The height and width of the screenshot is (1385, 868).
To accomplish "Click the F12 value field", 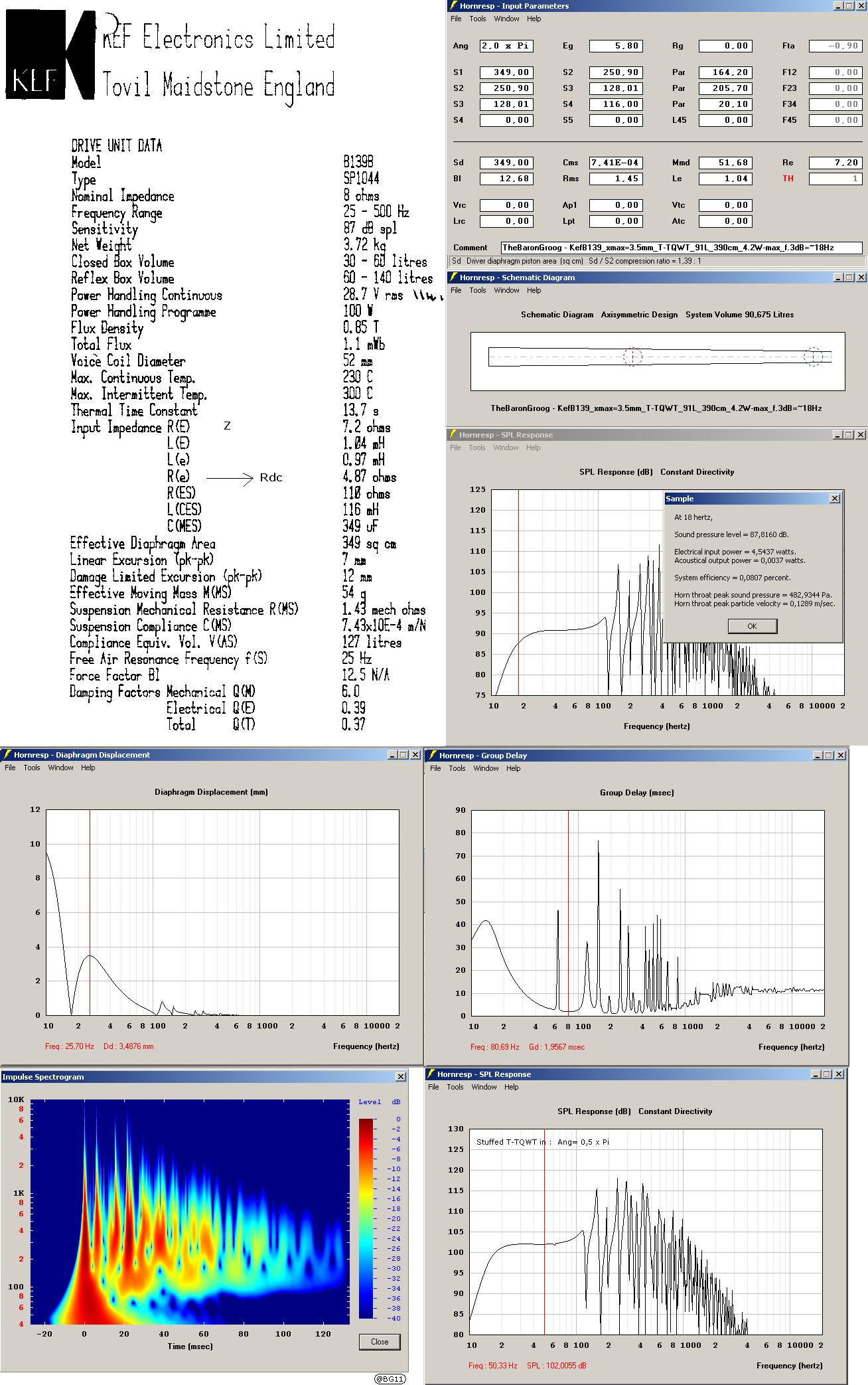I will [x=835, y=72].
